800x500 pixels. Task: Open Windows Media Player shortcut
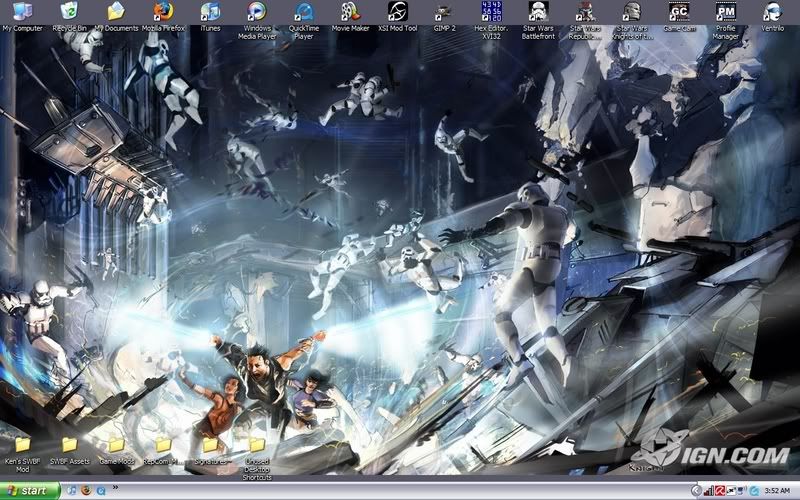(257, 20)
